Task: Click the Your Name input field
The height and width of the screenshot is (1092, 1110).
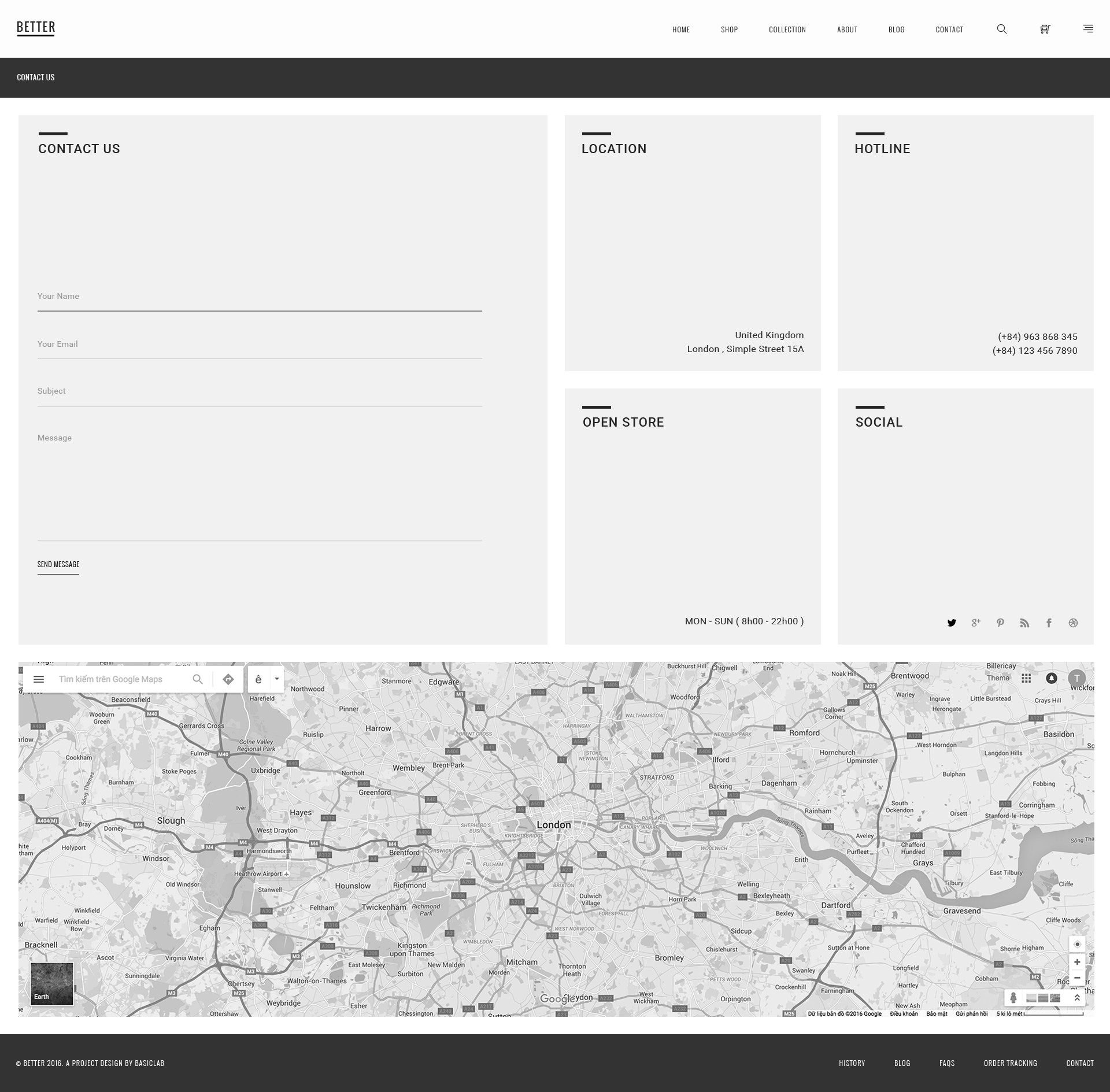Action: tap(259, 296)
